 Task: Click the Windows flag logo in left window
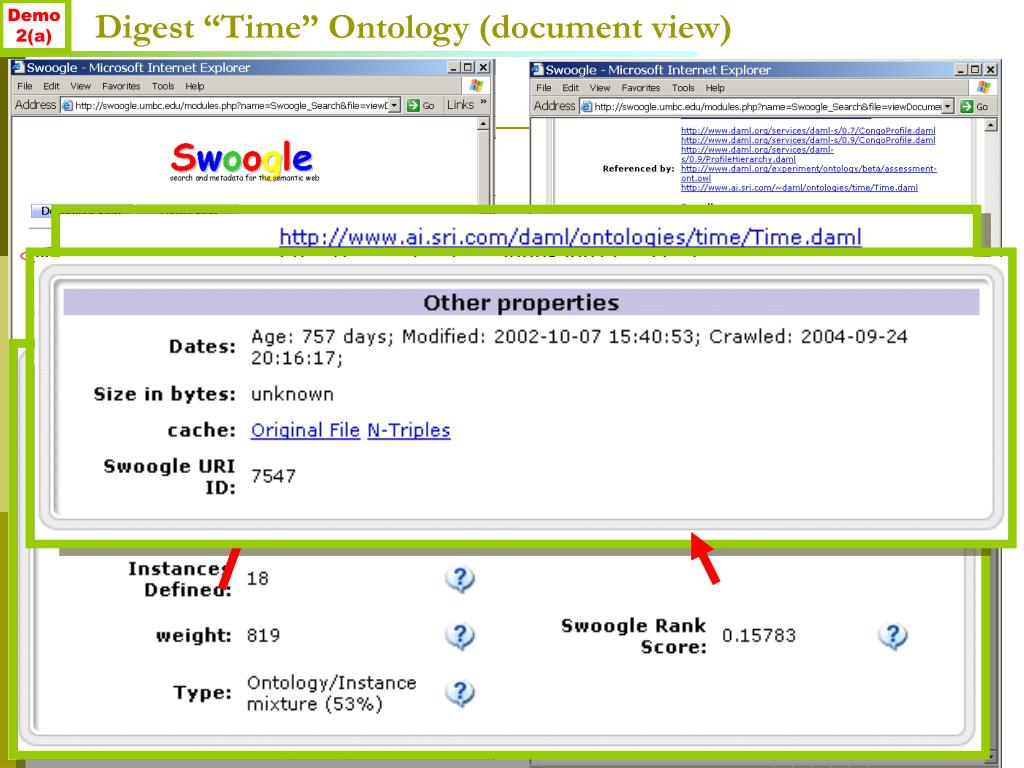[476, 86]
